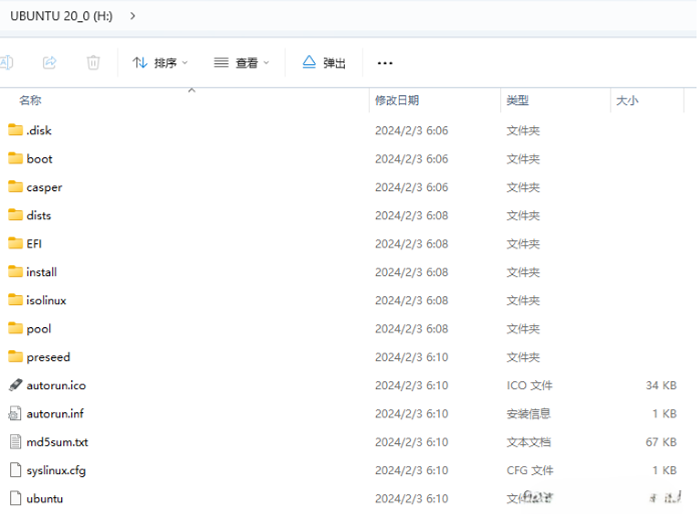Click the autorun.inf file name

55,414
